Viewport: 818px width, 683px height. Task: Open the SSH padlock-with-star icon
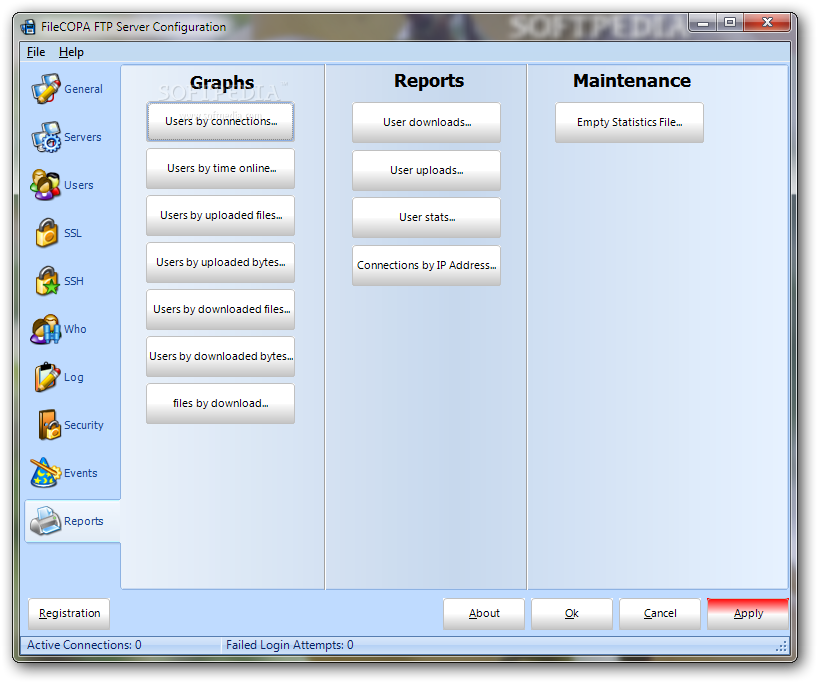click(x=47, y=281)
